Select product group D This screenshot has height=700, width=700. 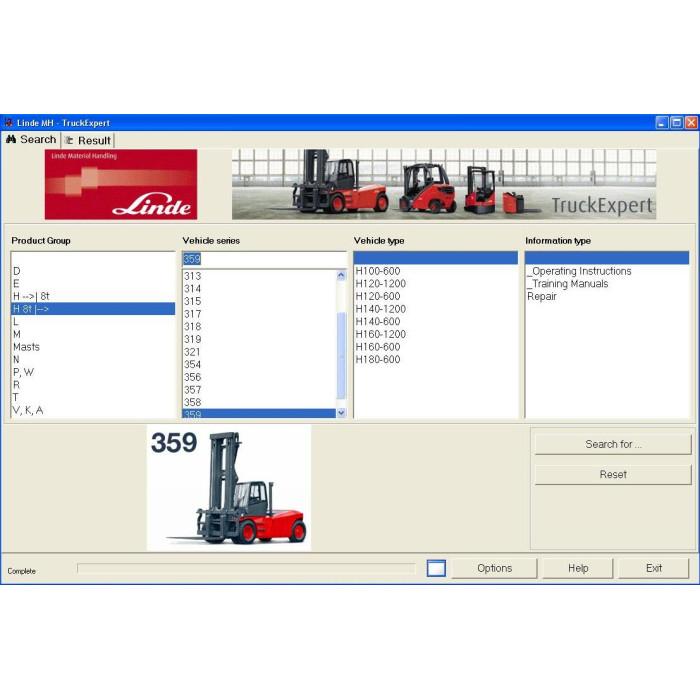(x=92, y=271)
